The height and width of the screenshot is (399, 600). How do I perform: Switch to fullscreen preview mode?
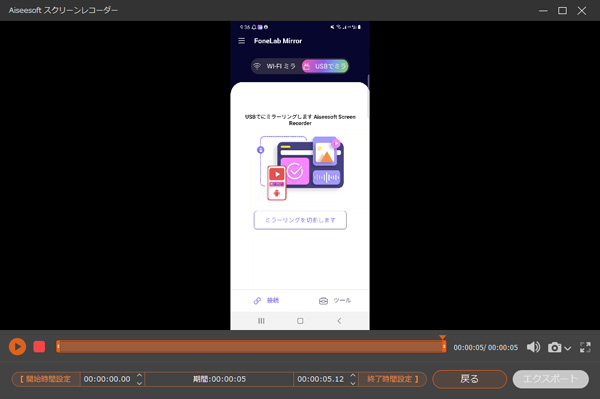tap(585, 347)
